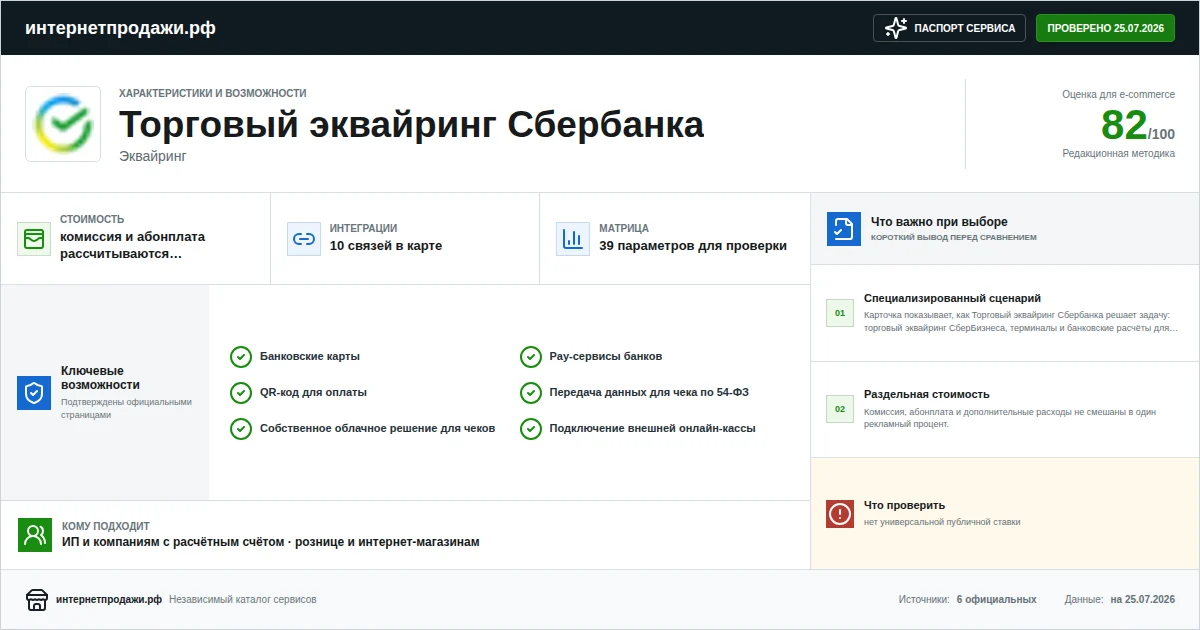Click the Кому подходит people icon
The width and height of the screenshot is (1200, 630).
coord(35,535)
